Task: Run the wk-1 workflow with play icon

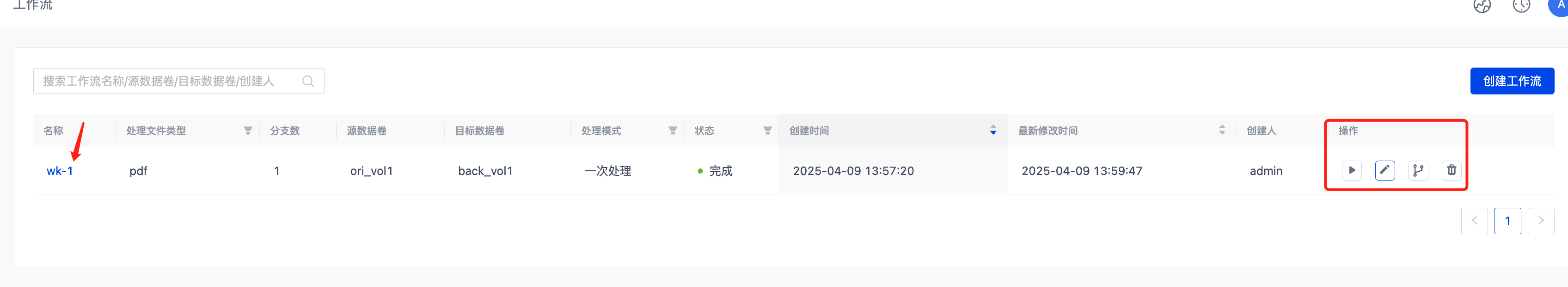Action: coord(1351,170)
